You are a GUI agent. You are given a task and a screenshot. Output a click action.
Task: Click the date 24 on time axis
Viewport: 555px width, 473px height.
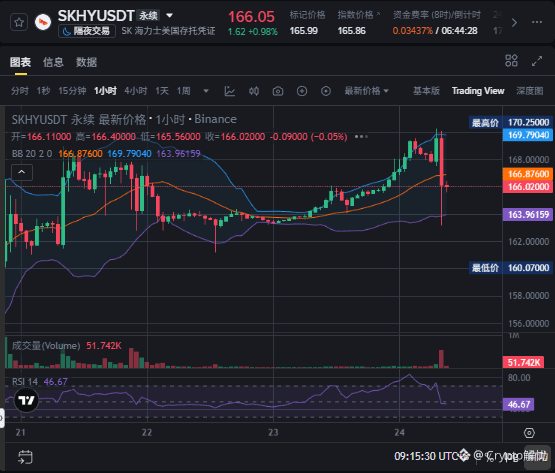pos(399,432)
